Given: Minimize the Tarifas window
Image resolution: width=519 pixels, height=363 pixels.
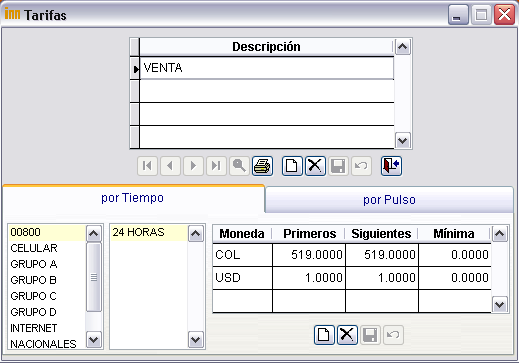Looking at the screenshot, I should pyautogui.click(x=458, y=15).
